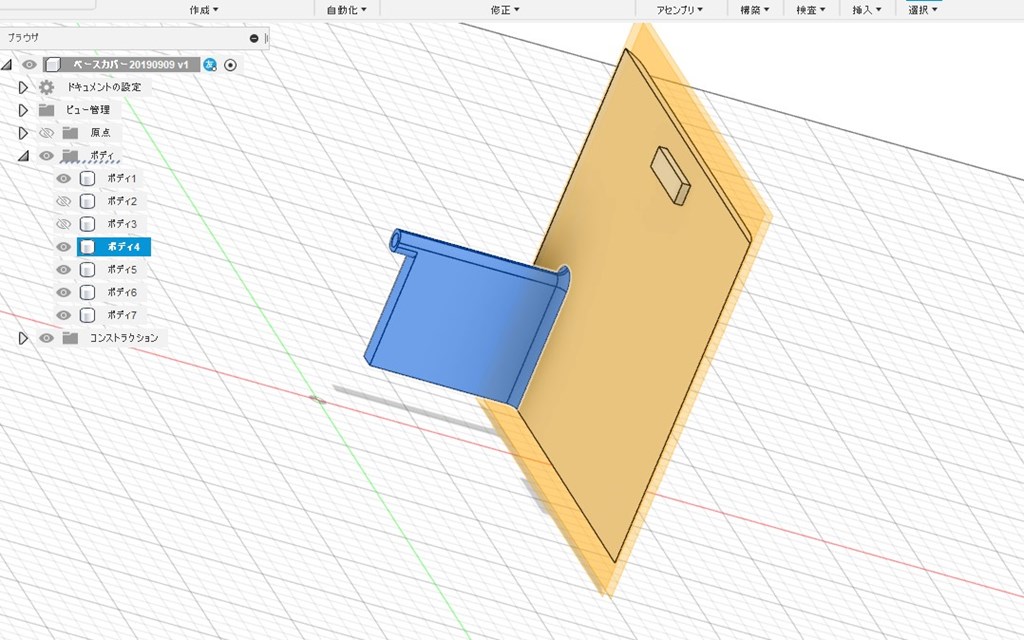Click the gear icon beside ドキュメントの設定
The width and height of the screenshot is (1024, 640).
point(46,87)
